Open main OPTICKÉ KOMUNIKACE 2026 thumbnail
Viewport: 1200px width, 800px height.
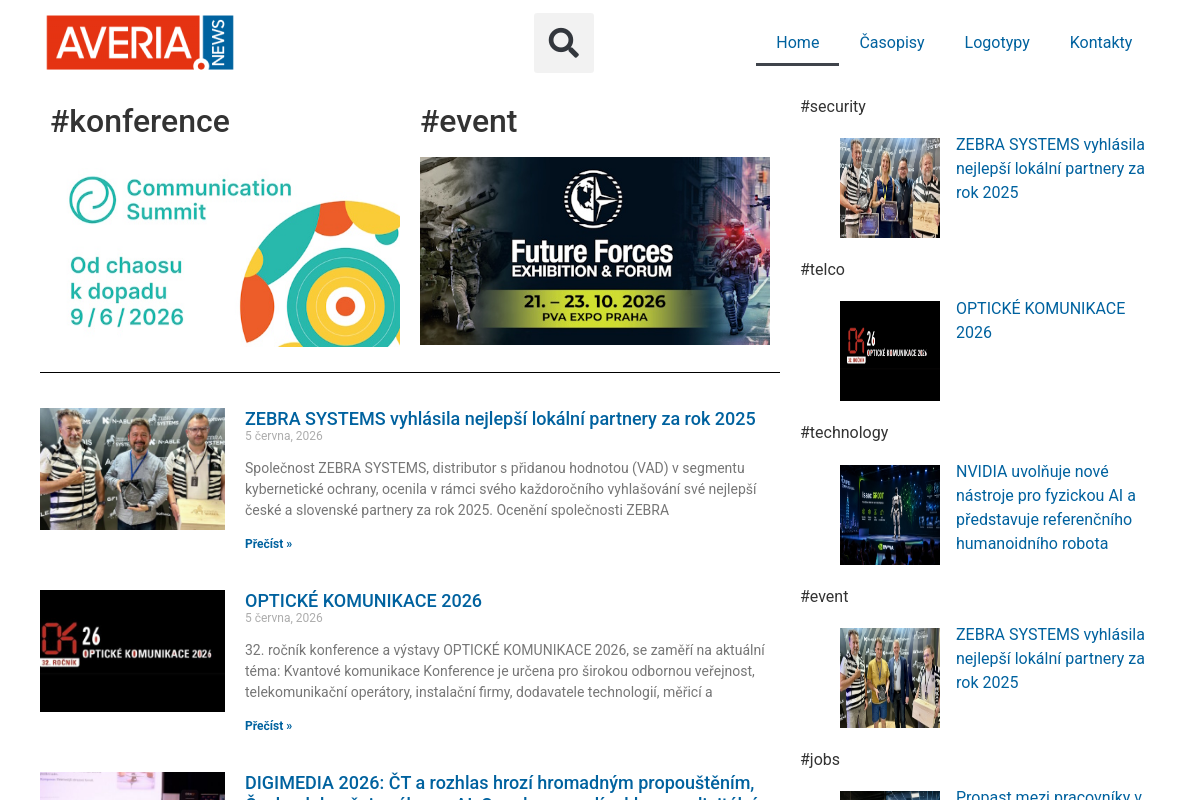click(132, 651)
